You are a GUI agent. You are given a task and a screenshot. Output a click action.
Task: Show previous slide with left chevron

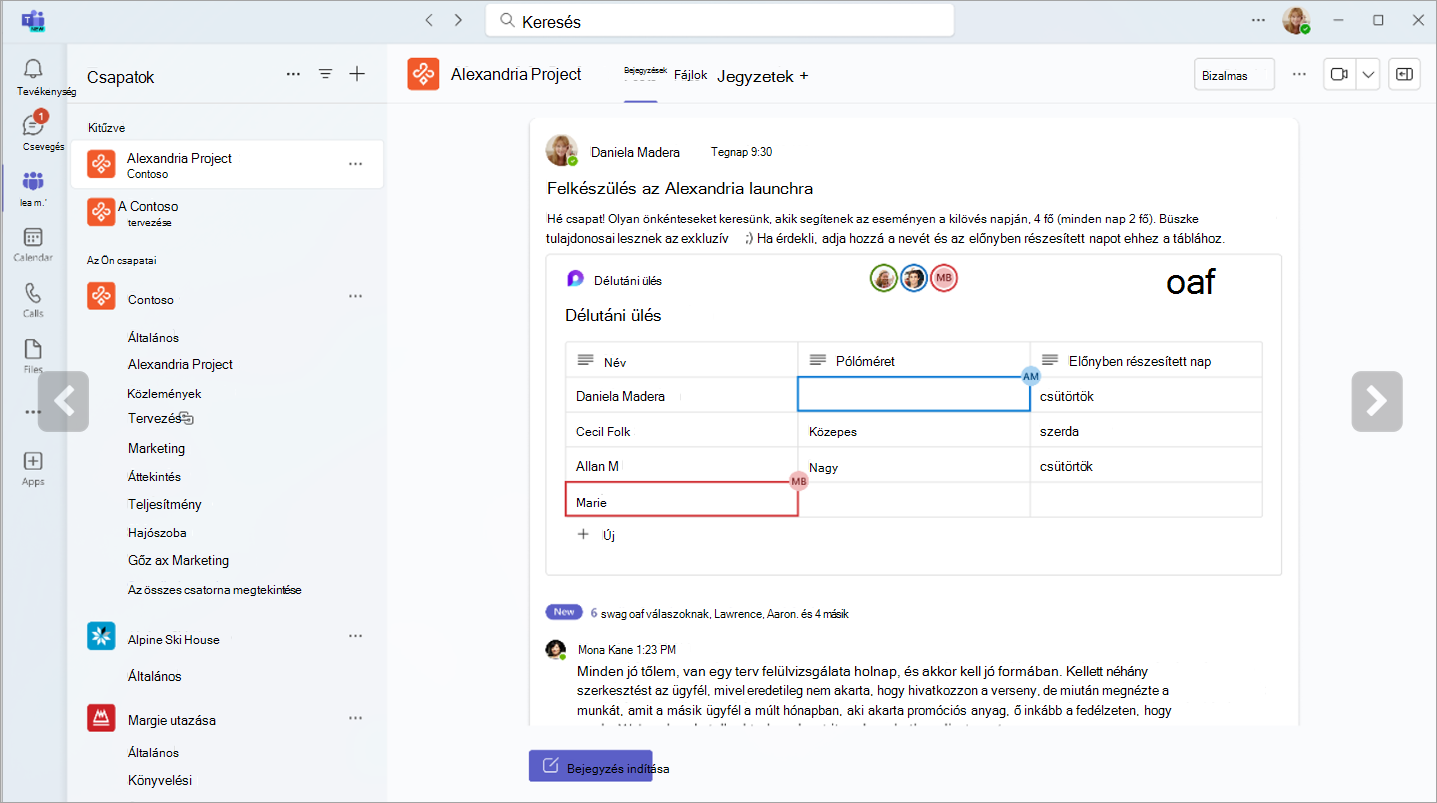click(64, 401)
